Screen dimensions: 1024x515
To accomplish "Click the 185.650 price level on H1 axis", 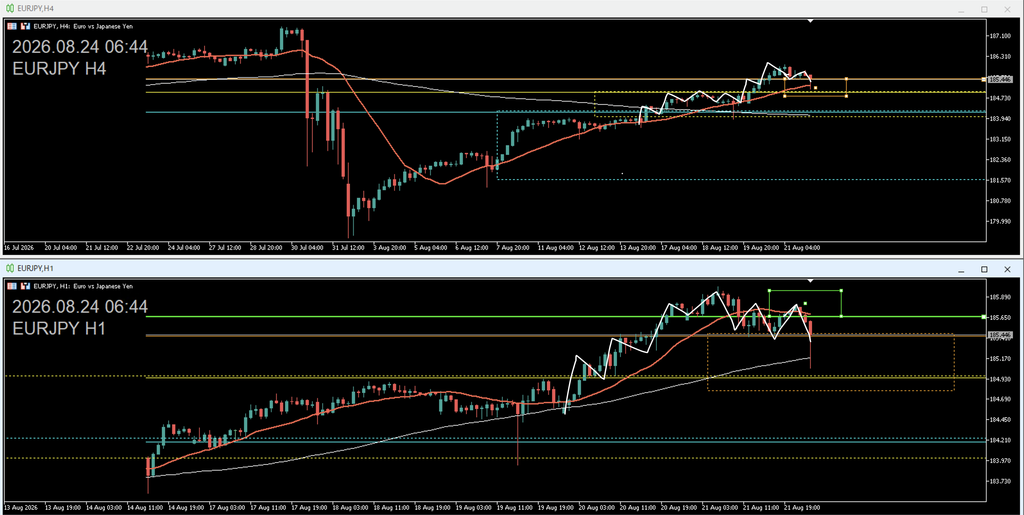I will [x=1001, y=318].
